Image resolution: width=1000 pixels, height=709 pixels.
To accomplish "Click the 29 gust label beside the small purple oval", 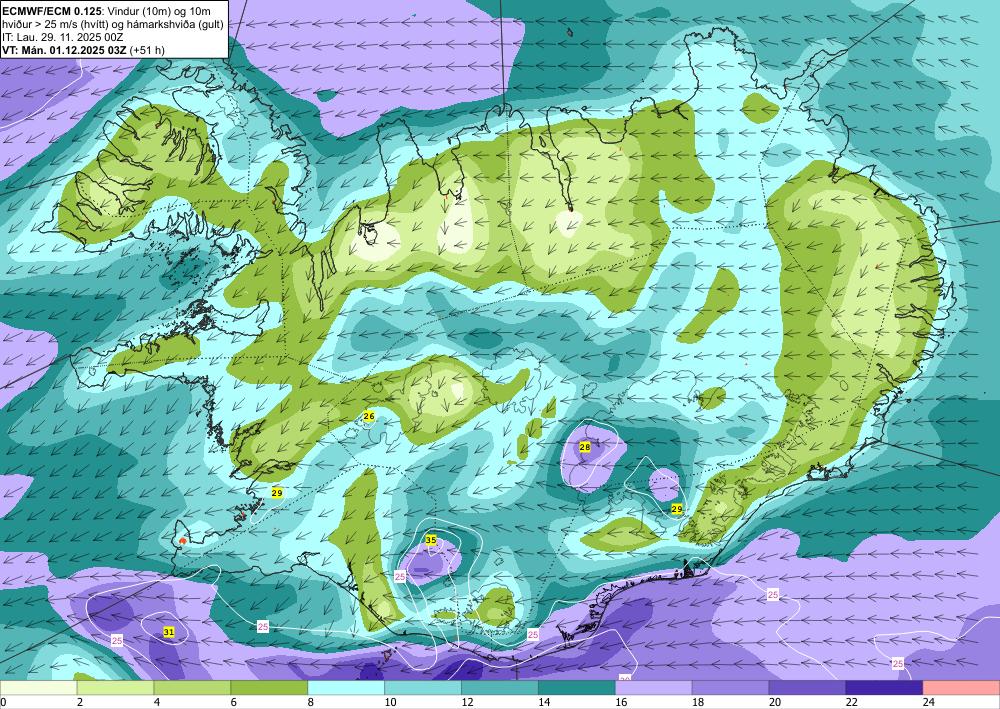I will (677, 509).
